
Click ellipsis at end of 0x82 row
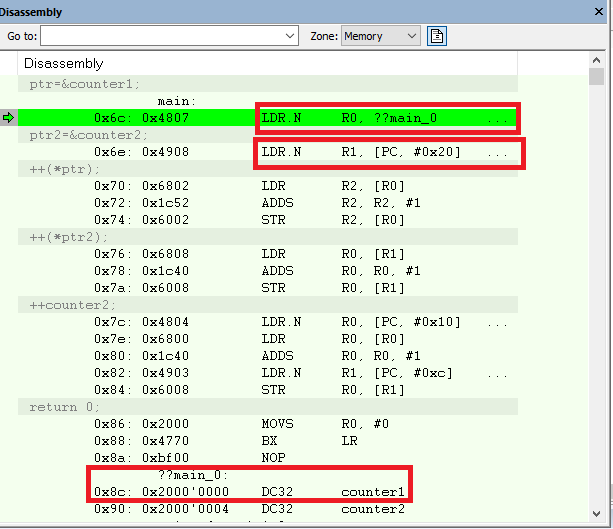497,375
